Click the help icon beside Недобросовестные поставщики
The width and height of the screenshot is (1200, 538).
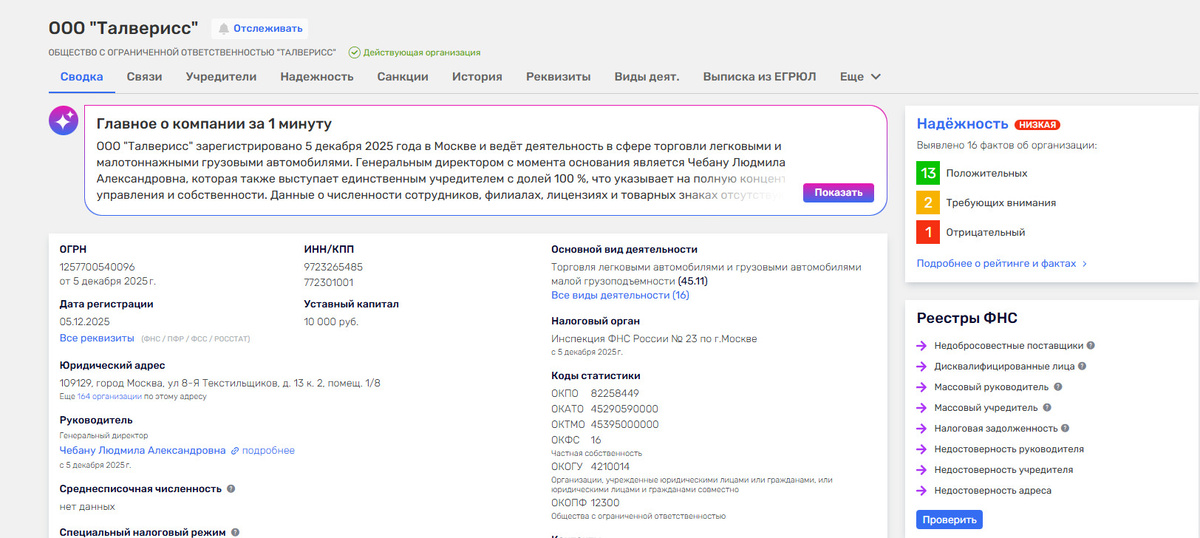click(1091, 345)
